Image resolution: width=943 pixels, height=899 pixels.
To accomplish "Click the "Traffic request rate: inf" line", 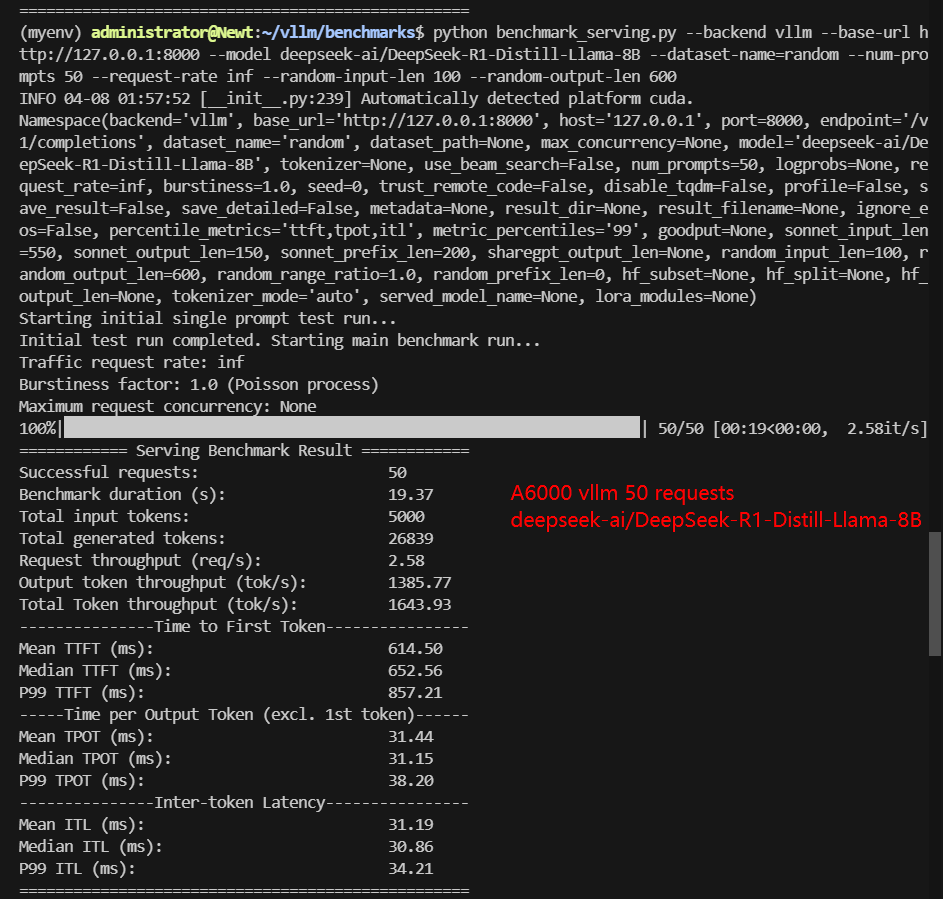I will 132,362.
